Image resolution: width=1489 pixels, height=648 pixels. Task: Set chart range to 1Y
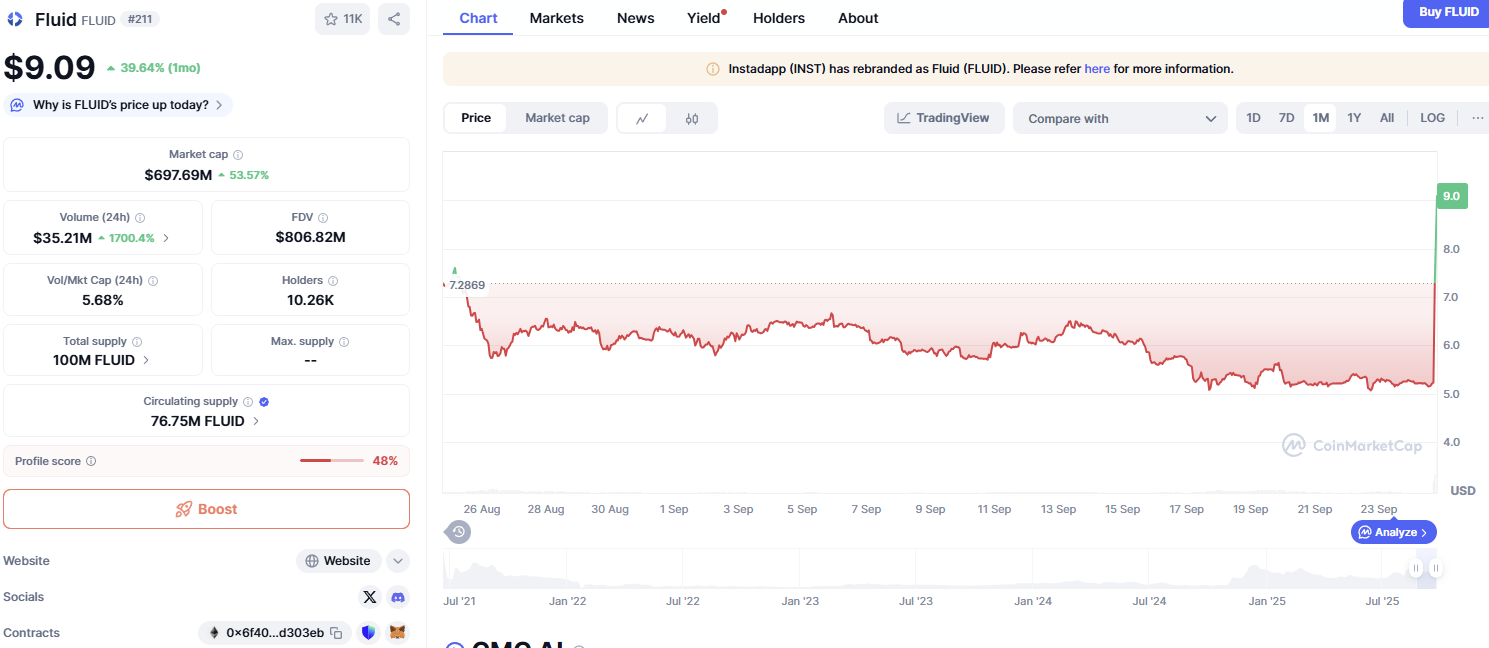click(x=1354, y=118)
